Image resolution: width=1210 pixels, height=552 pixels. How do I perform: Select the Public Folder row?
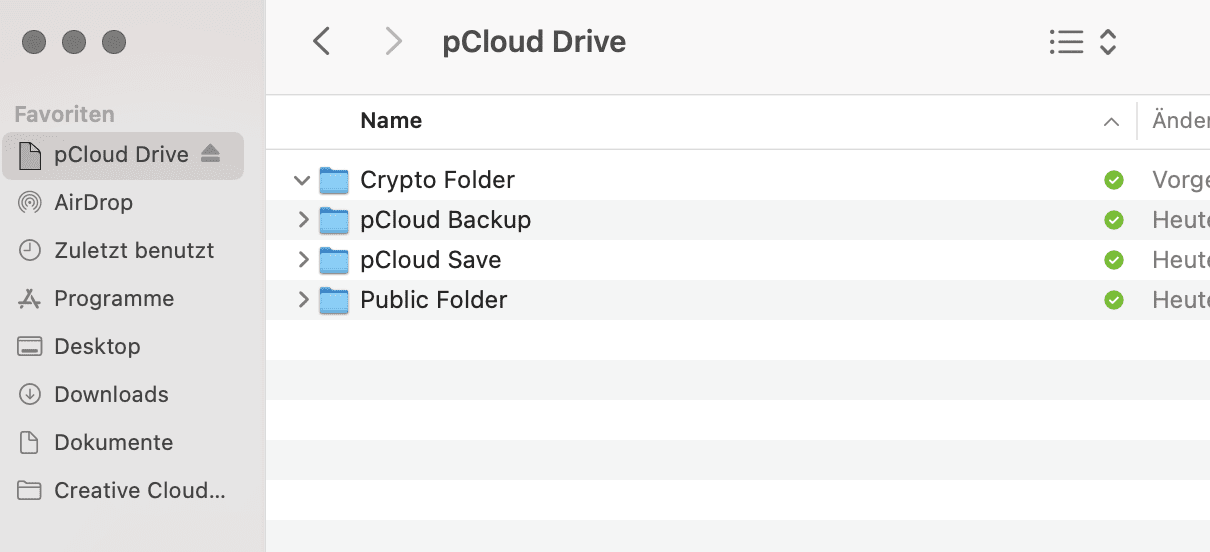738,300
